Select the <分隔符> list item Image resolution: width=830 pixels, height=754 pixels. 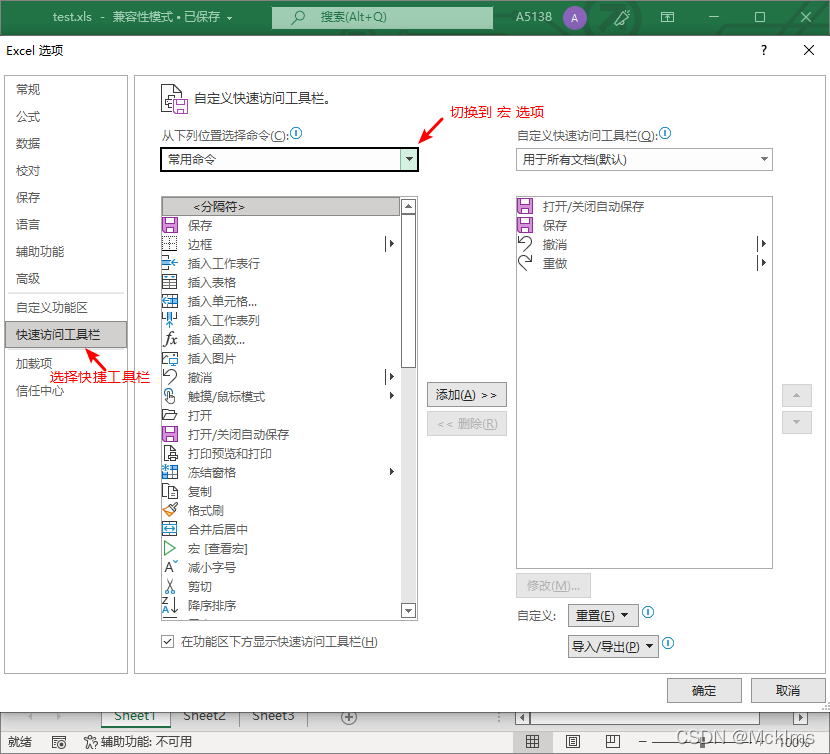click(x=281, y=207)
